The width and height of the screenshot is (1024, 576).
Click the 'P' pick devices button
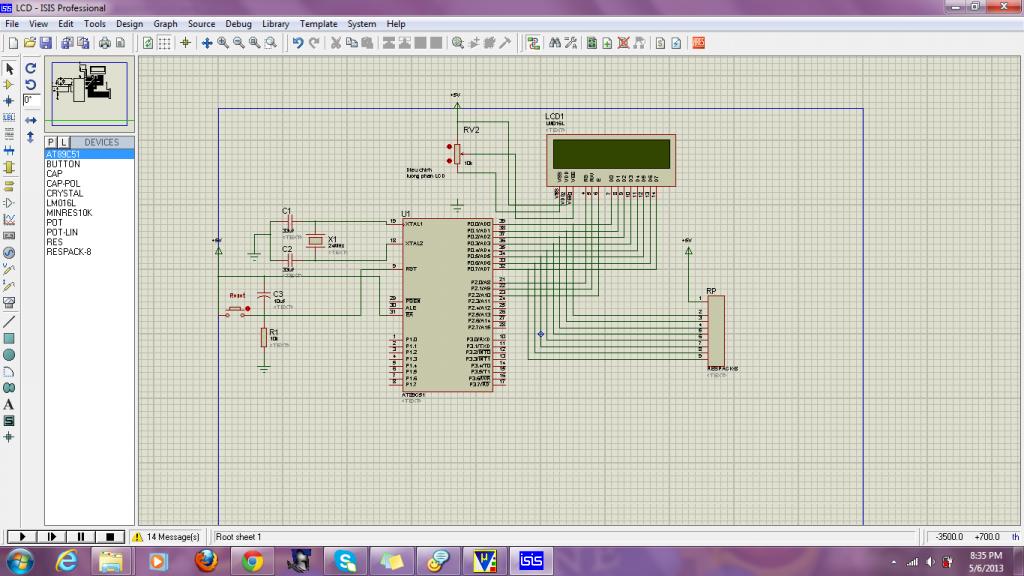[x=51, y=142]
